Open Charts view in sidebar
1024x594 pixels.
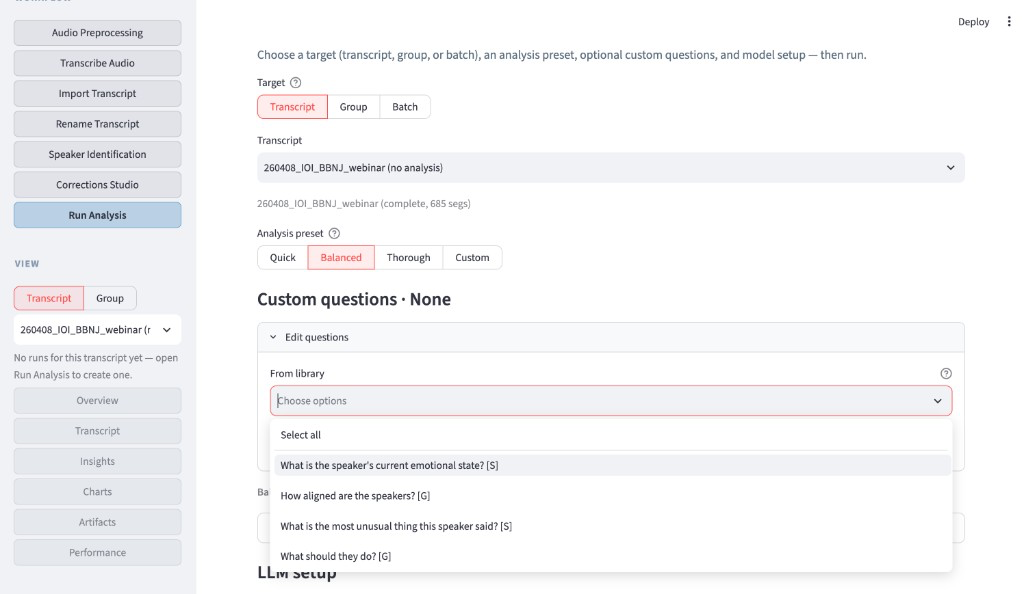pyautogui.click(x=97, y=492)
